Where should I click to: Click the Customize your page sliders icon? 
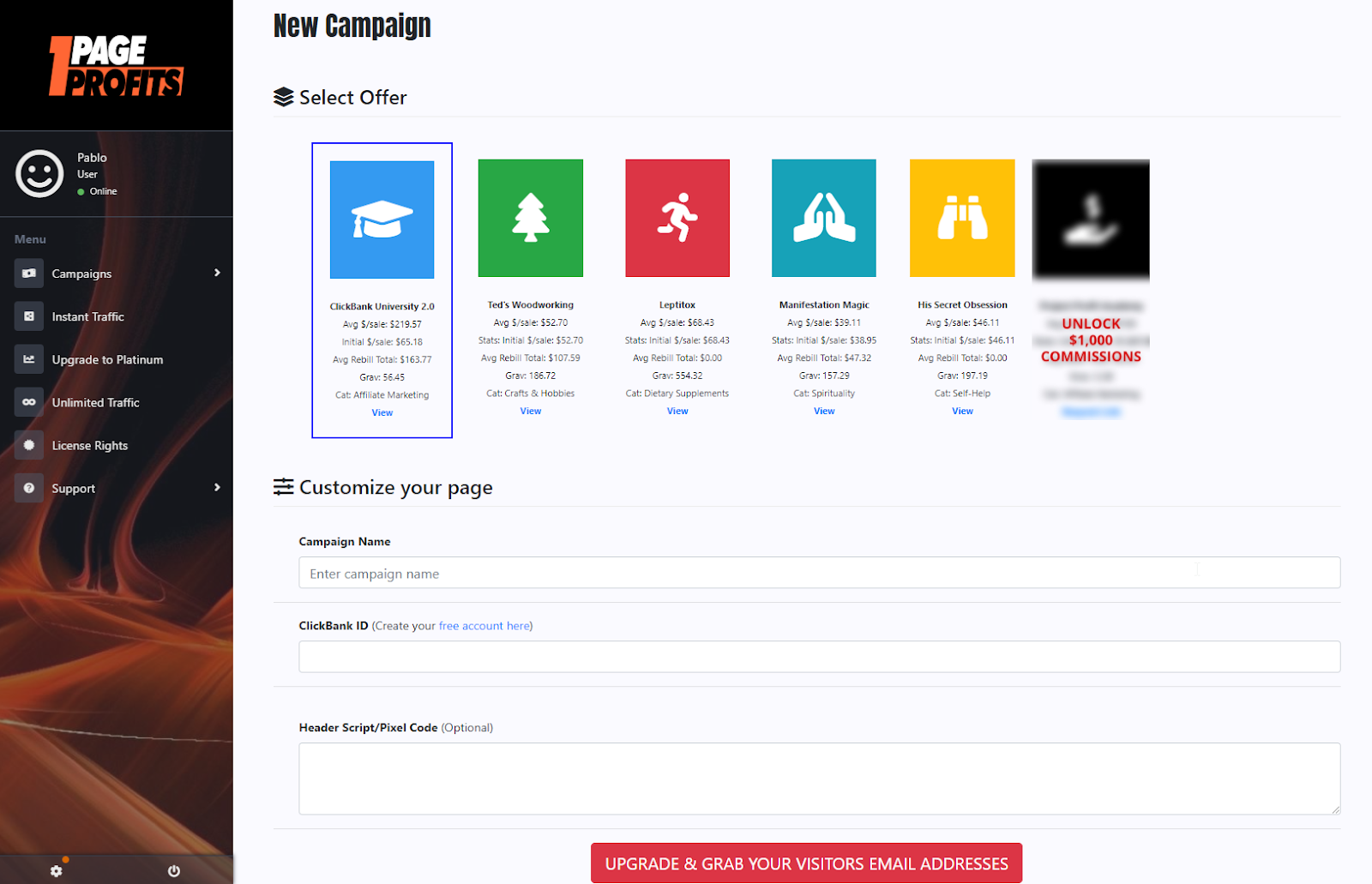click(284, 487)
